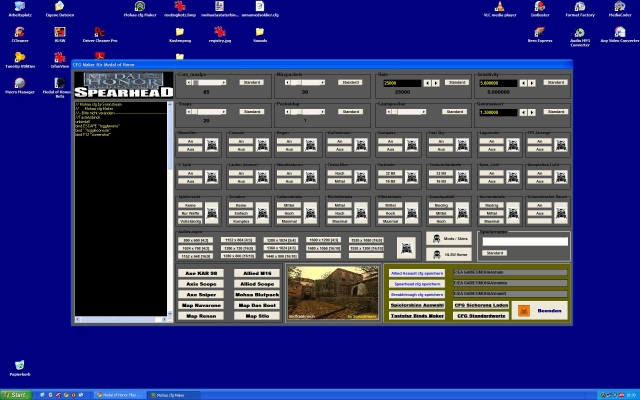Click Allied Assault cfg speichern
The height and width of the screenshot is (400, 640).
(417, 273)
